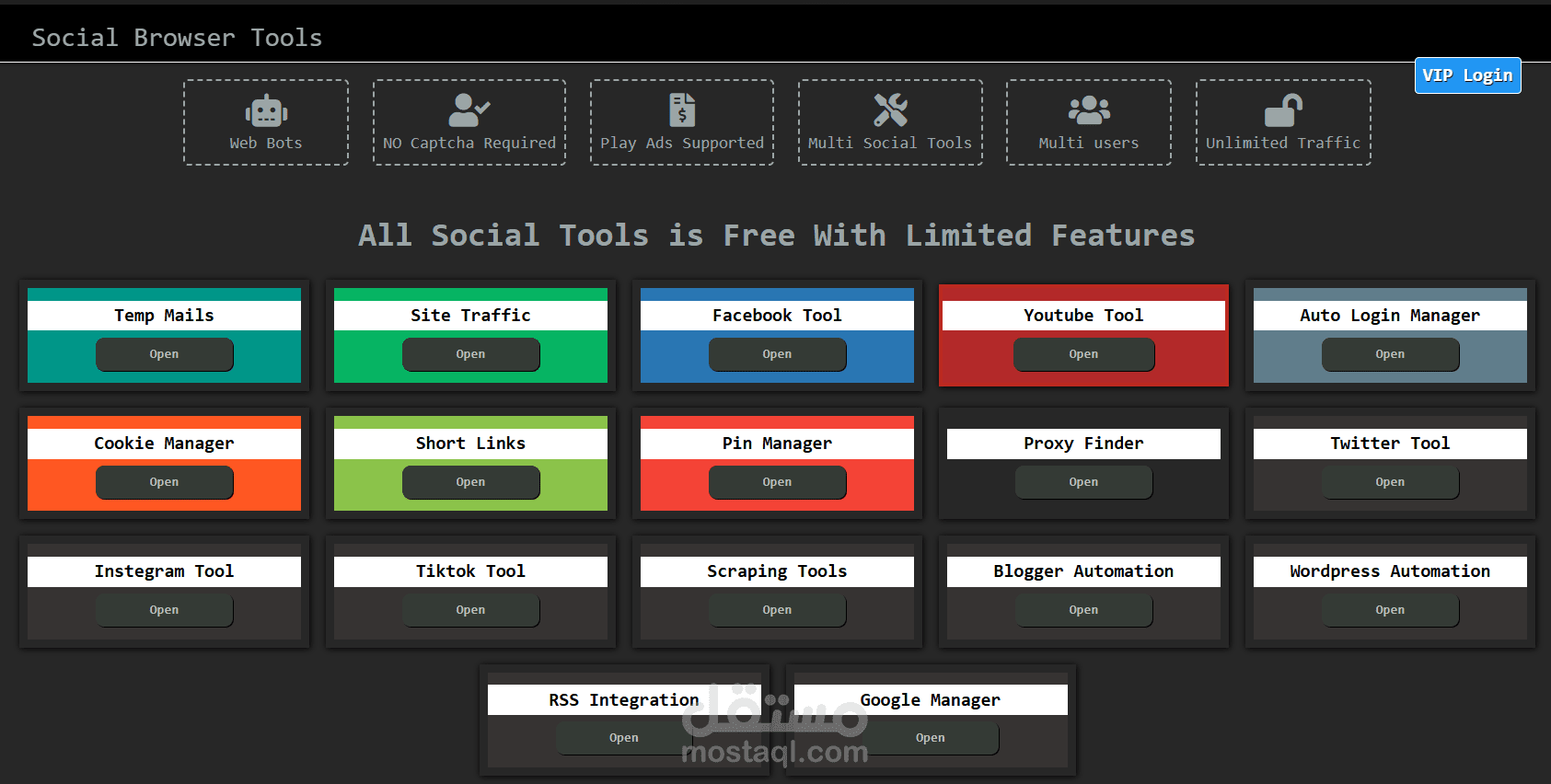The image size is (1551, 784).
Task: Click the VIP Login button
Action: pos(1467,75)
